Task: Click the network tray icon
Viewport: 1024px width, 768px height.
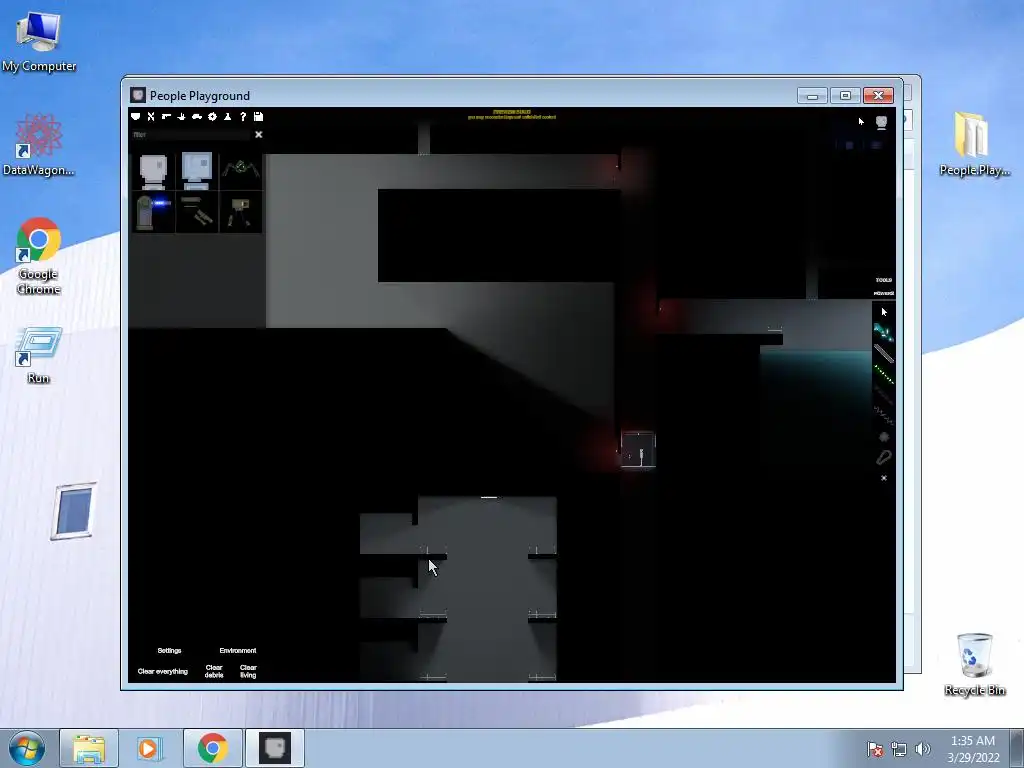Action: pos(899,750)
